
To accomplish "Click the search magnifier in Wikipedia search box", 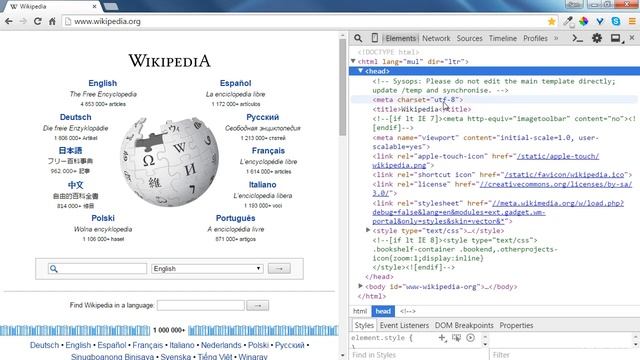I will [53, 269].
